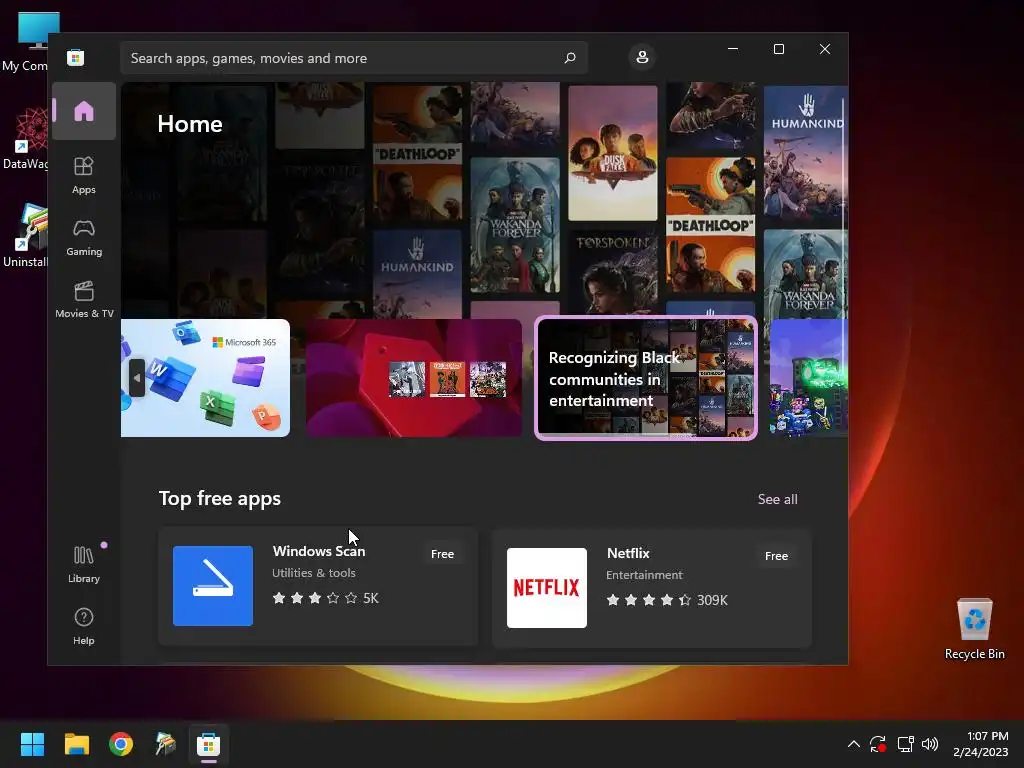Click Free button for Windows Scan
This screenshot has width=1024, height=768.
click(442, 554)
